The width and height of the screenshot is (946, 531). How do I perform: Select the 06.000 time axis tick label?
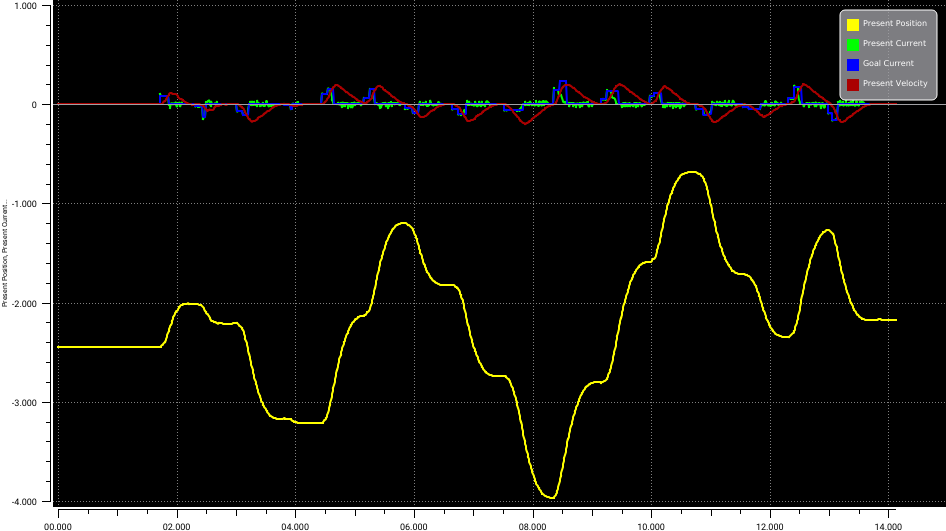[x=414, y=523]
